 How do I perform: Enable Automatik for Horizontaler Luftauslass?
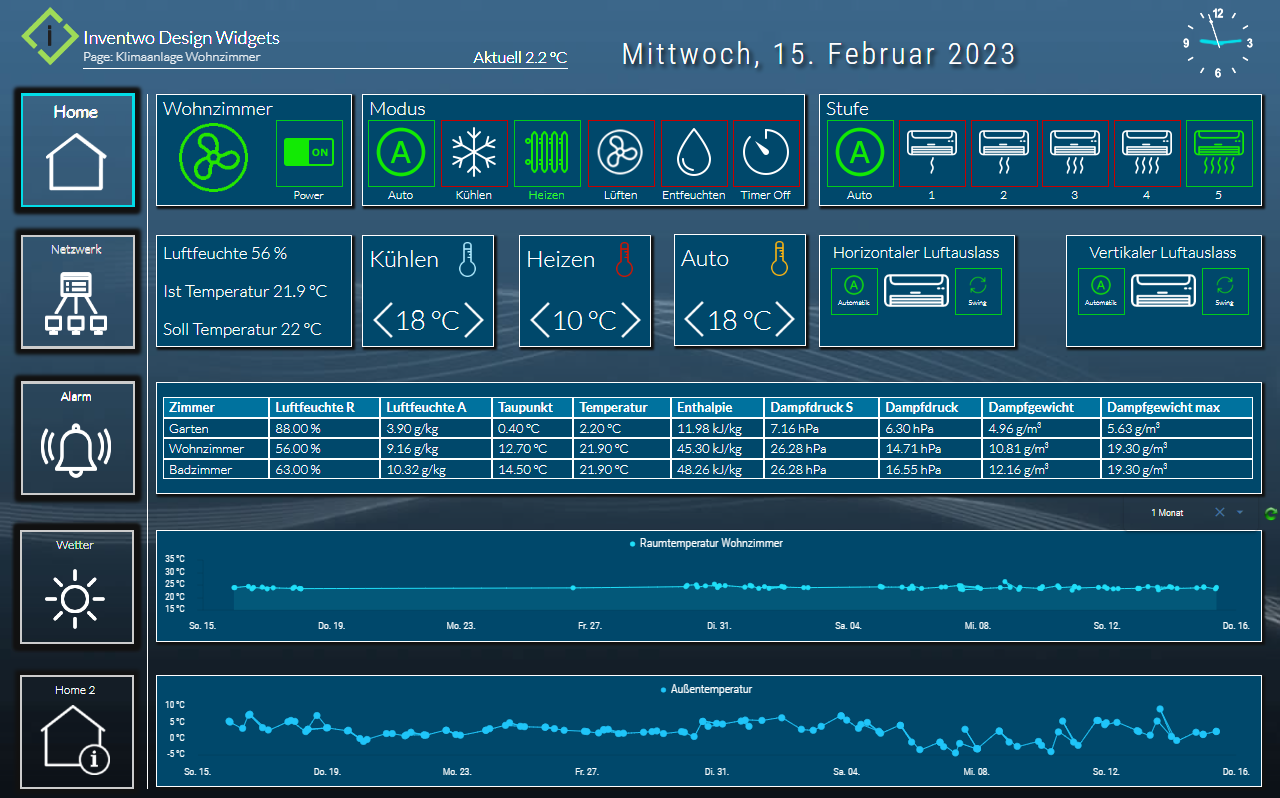tap(854, 291)
